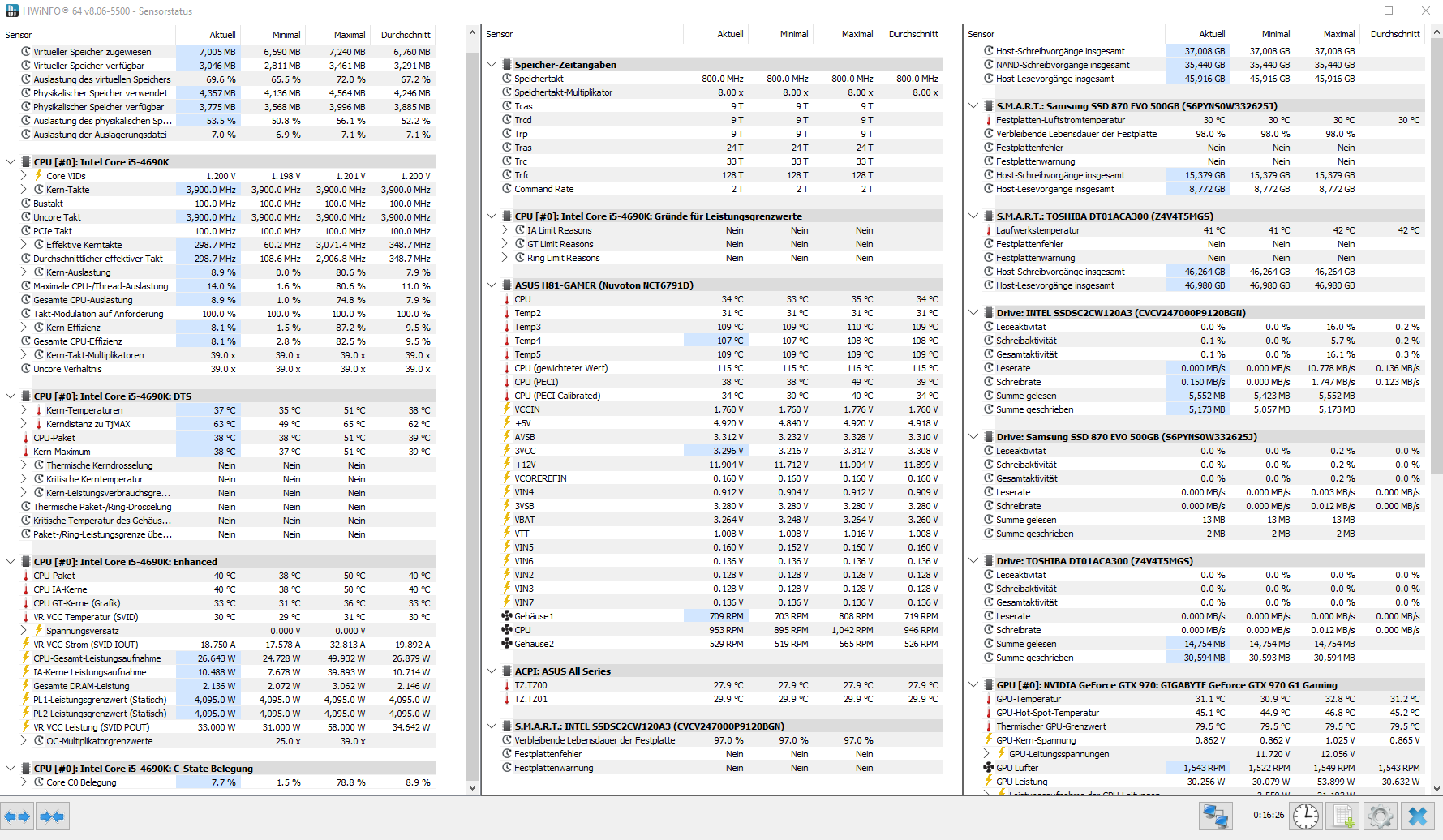Open sensor settings gear icon
The width and height of the screenshot is (1443, 840).
tap(1381, 816)
